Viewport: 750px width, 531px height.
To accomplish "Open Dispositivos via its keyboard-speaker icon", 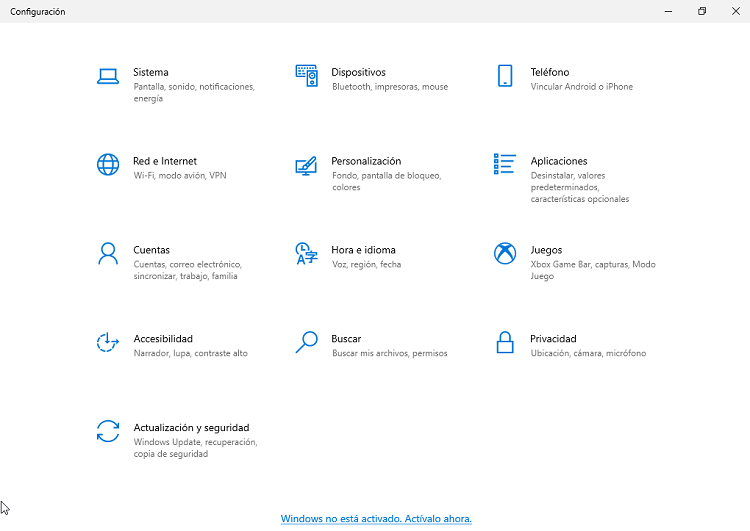I will [x=306, y=76].
